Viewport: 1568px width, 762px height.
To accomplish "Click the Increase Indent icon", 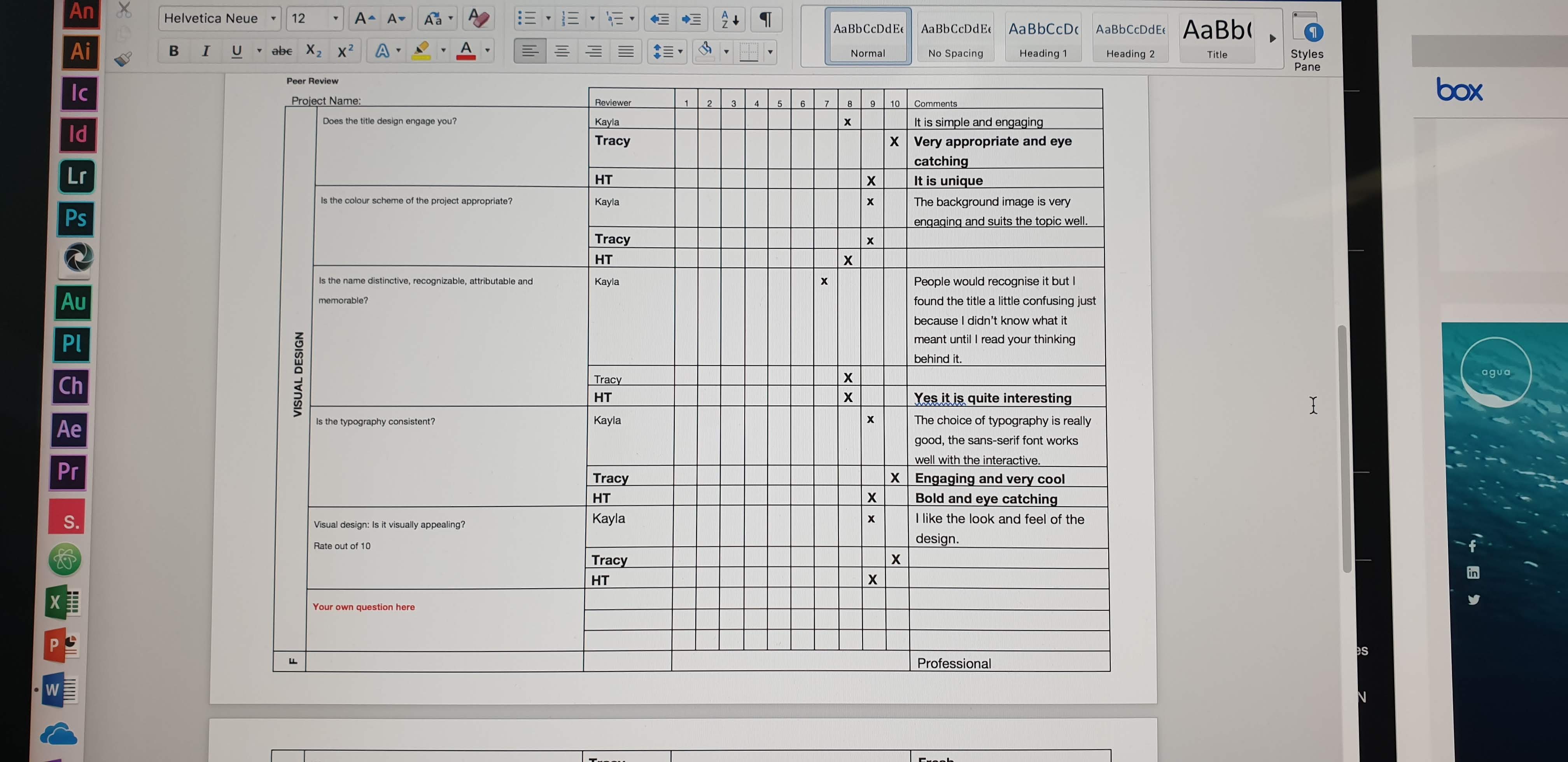I will click(x=691, y=19).
